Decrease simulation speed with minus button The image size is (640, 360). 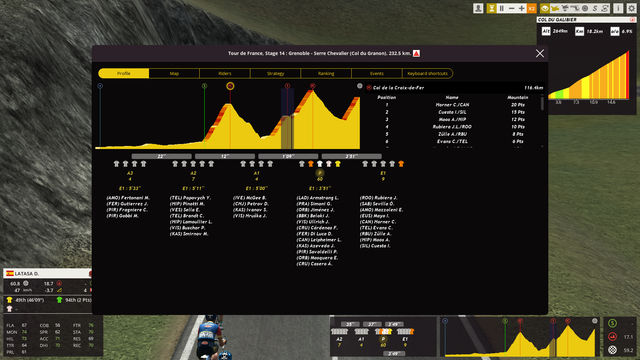[511, 8]
